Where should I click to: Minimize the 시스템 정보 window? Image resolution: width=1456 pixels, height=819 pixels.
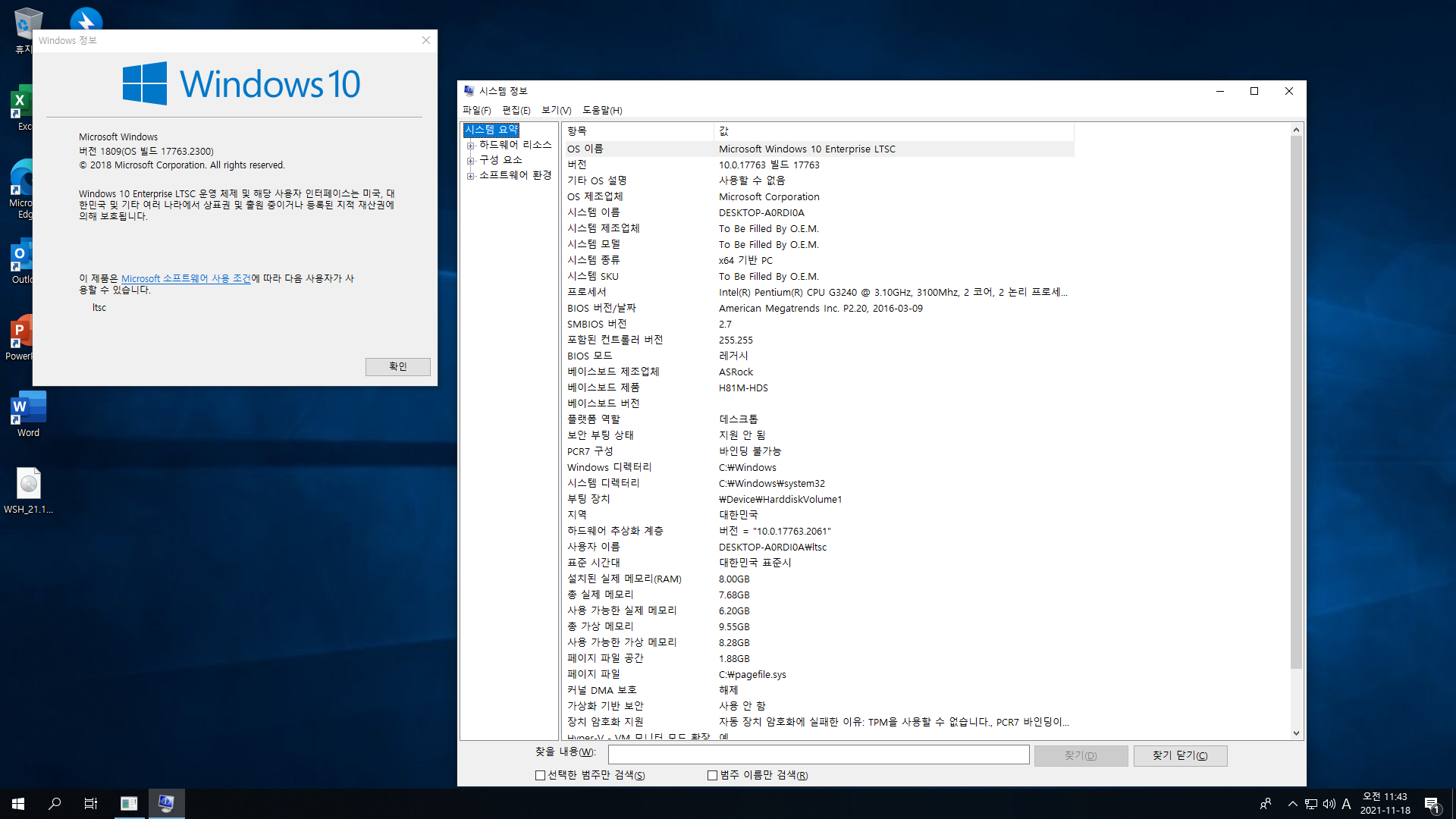tap(1220, 91)
